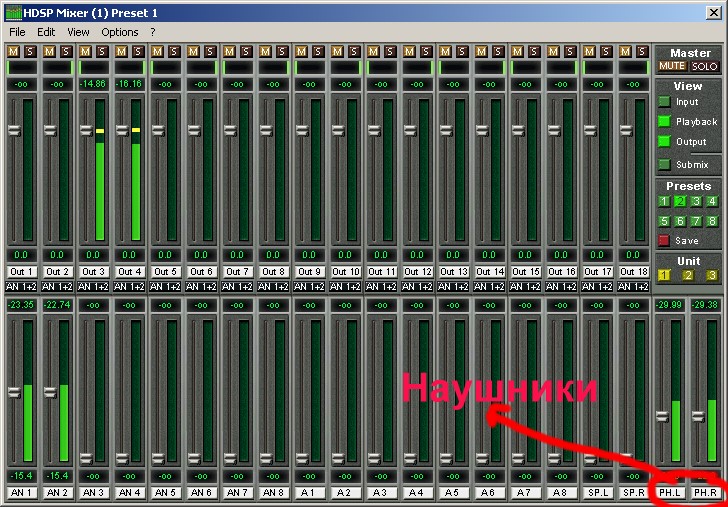Open routing dropdown AN 1+2 below Out 3
The image size is (728, 507).
(x=93, y=287)
